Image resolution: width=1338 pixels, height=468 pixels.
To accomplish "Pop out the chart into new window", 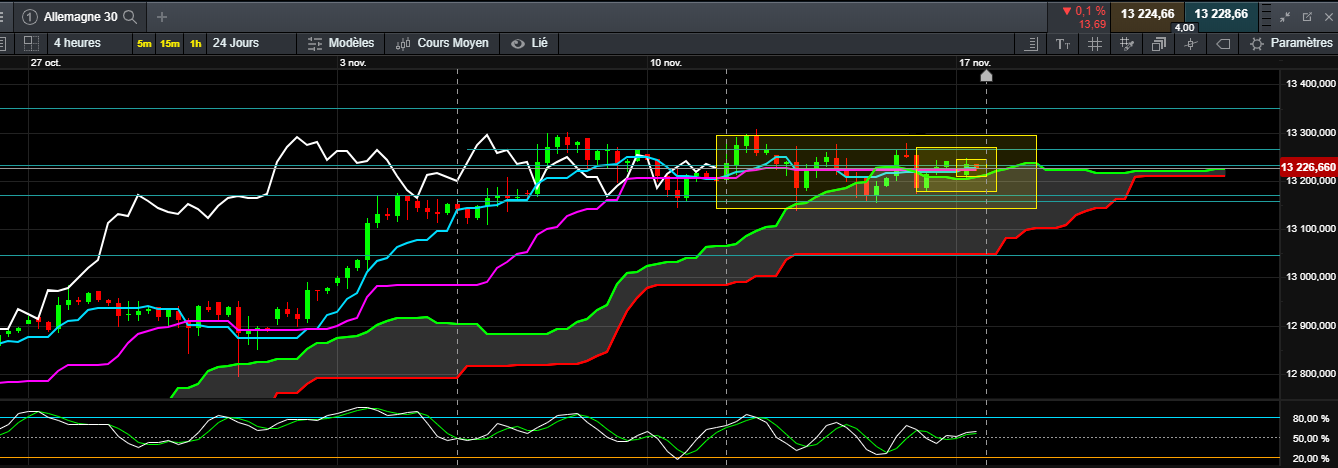I will 1306,16.
